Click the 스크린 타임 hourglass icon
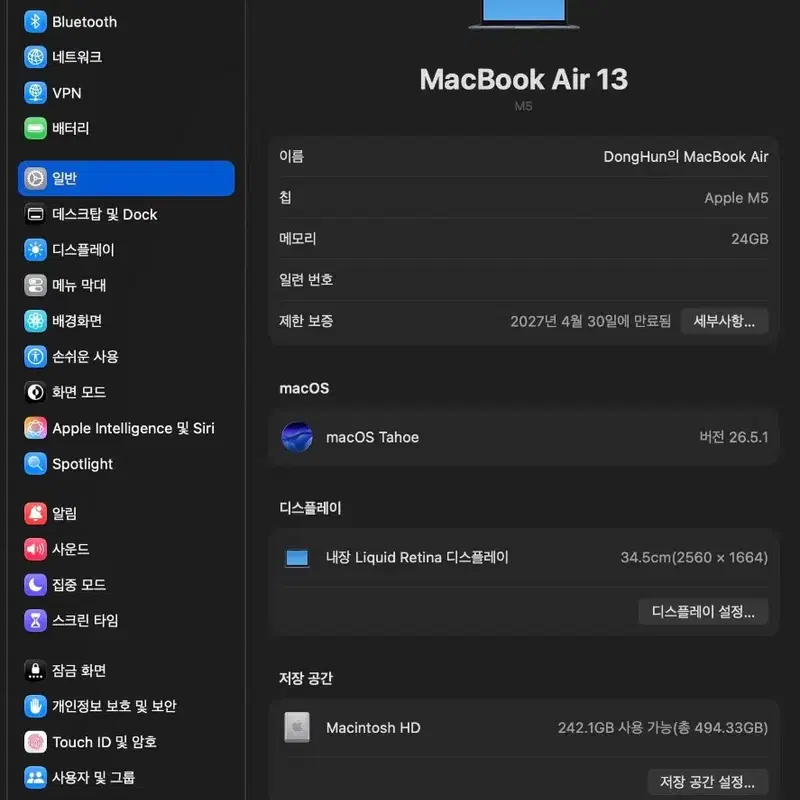800x800 pixels. (35, 620)
